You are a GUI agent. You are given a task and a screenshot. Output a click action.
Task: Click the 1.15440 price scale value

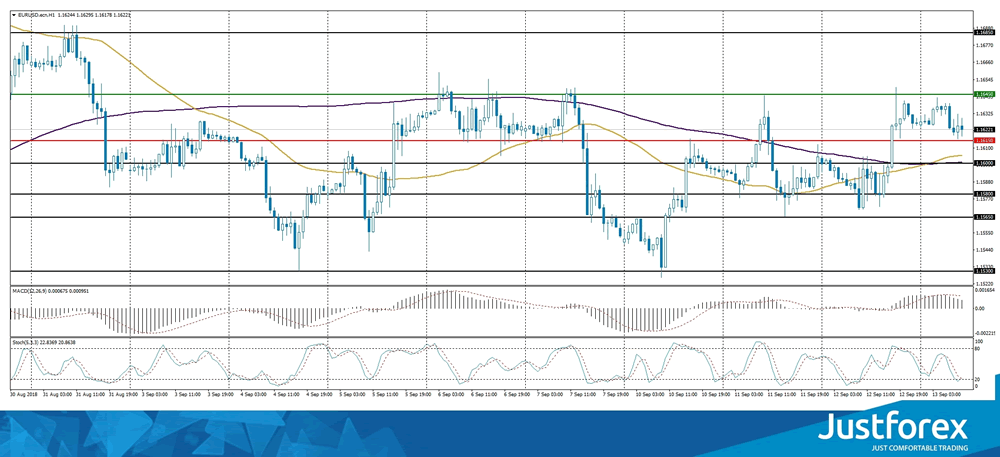point(985,250)
